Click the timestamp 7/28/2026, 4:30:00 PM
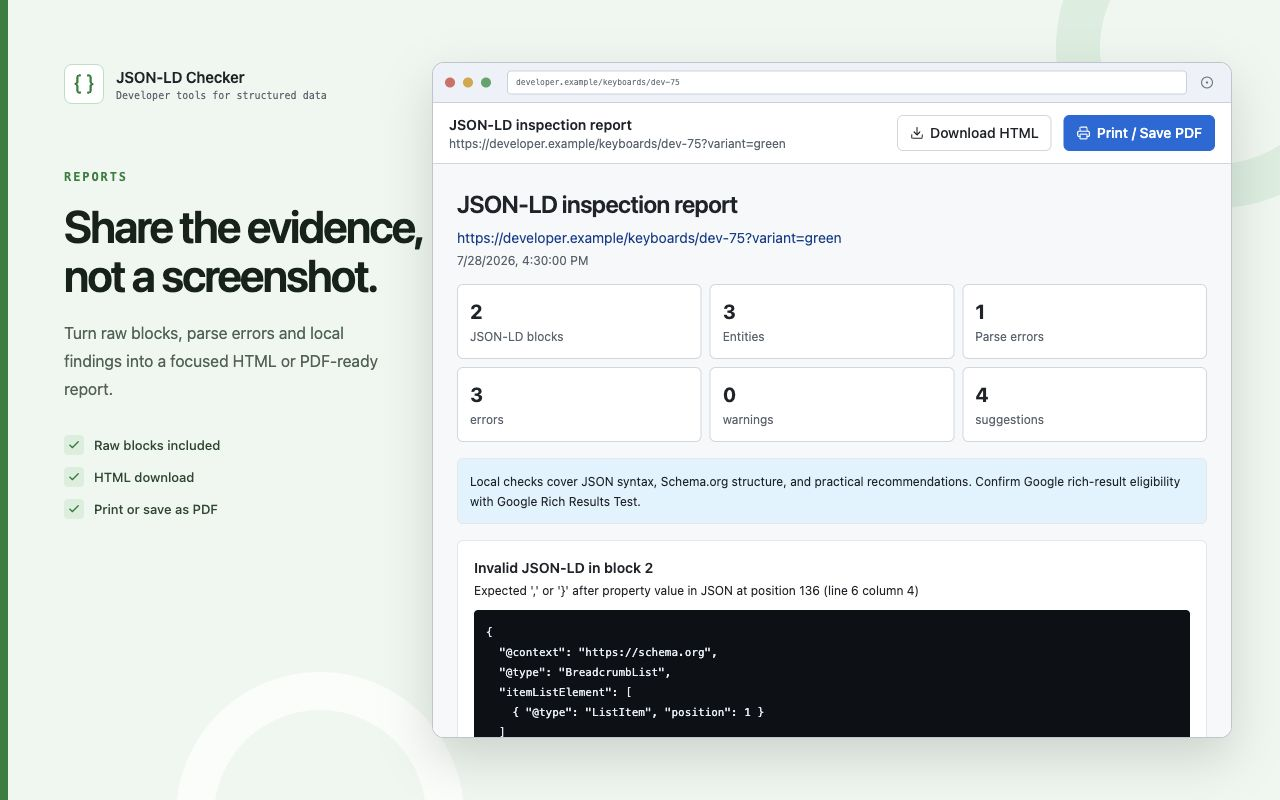 coord(522,261)
